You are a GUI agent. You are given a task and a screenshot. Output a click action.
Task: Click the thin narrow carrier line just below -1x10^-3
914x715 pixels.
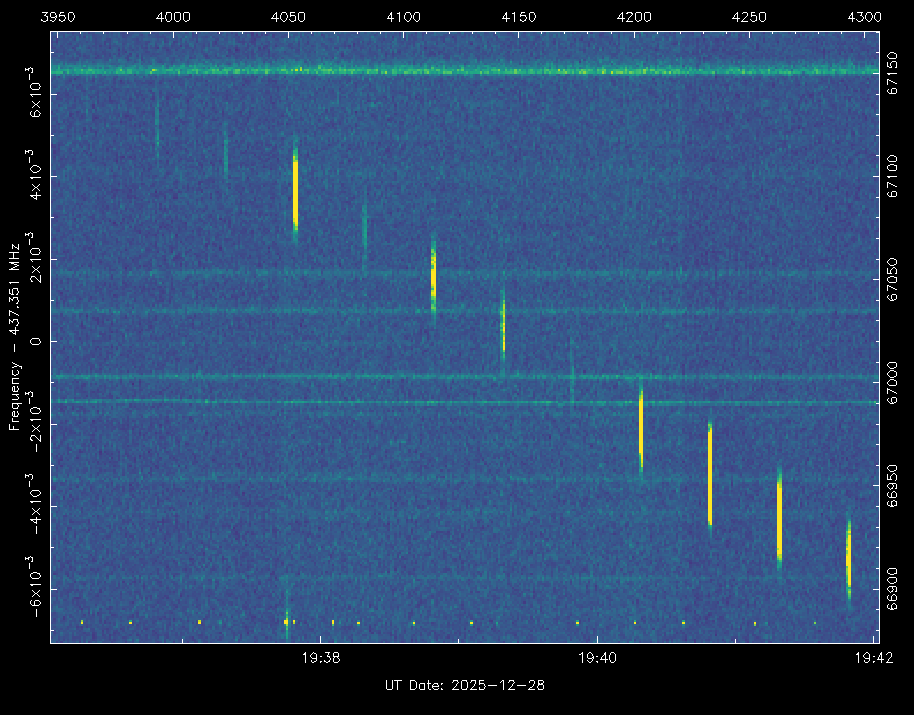(x=465, y=401)
